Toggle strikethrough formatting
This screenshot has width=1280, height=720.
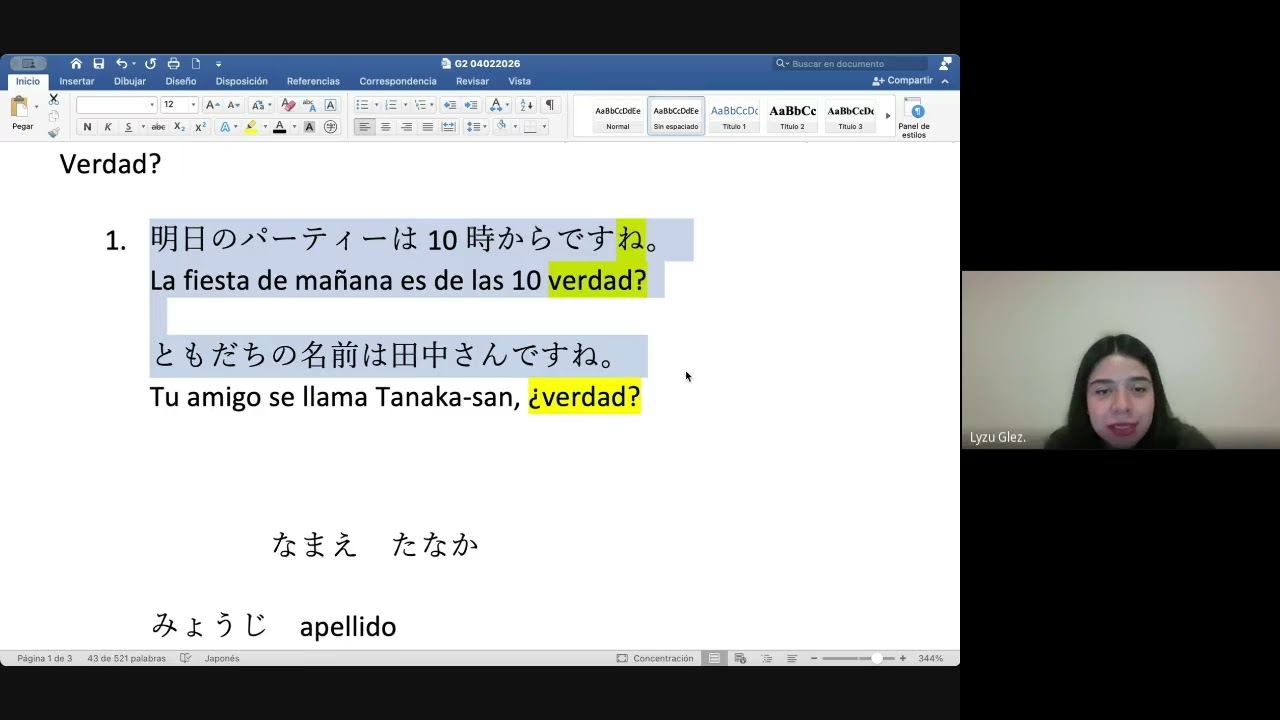(x=158, y=127)
